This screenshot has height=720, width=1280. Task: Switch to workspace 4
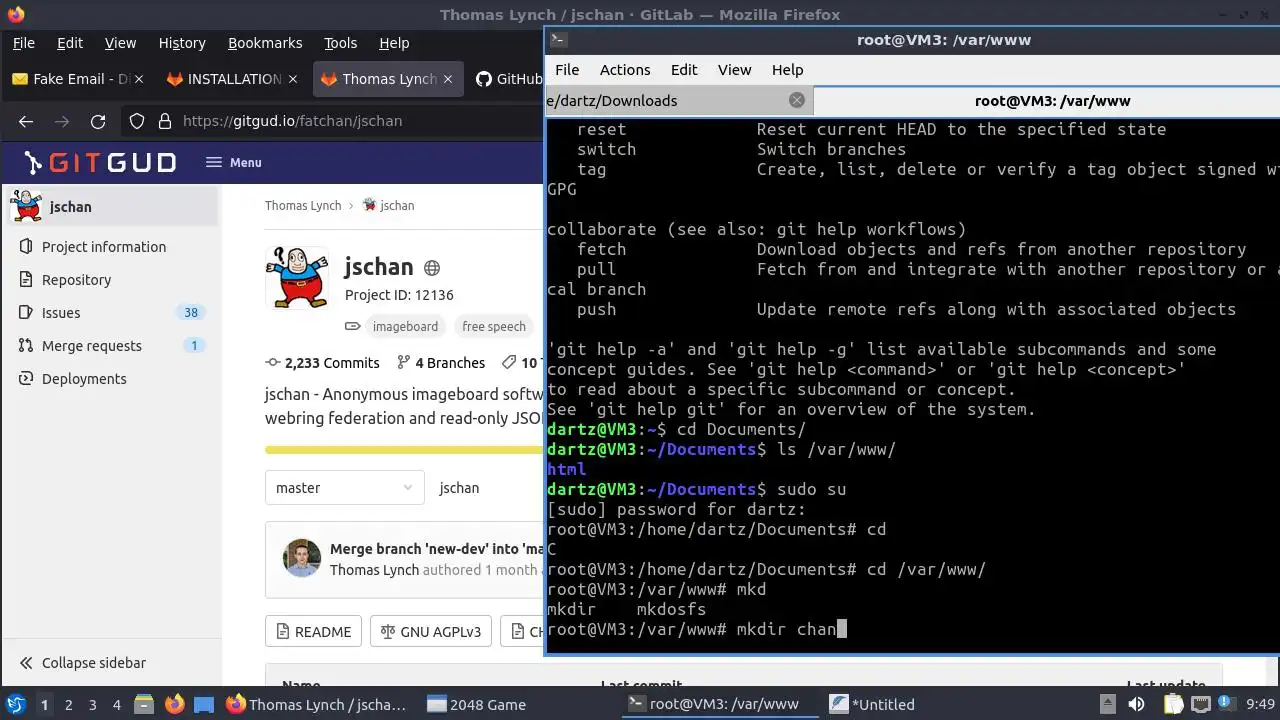coord(116,704)
